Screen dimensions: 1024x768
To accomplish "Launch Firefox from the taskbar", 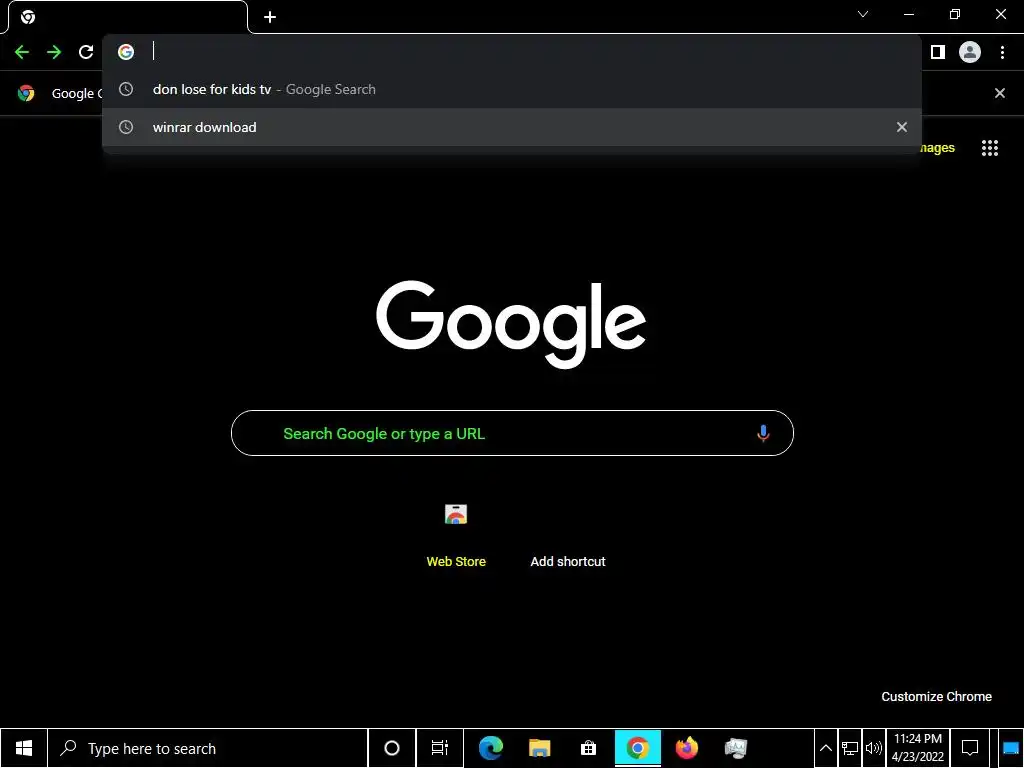I will pyautogui.click(x=686, y=748).
